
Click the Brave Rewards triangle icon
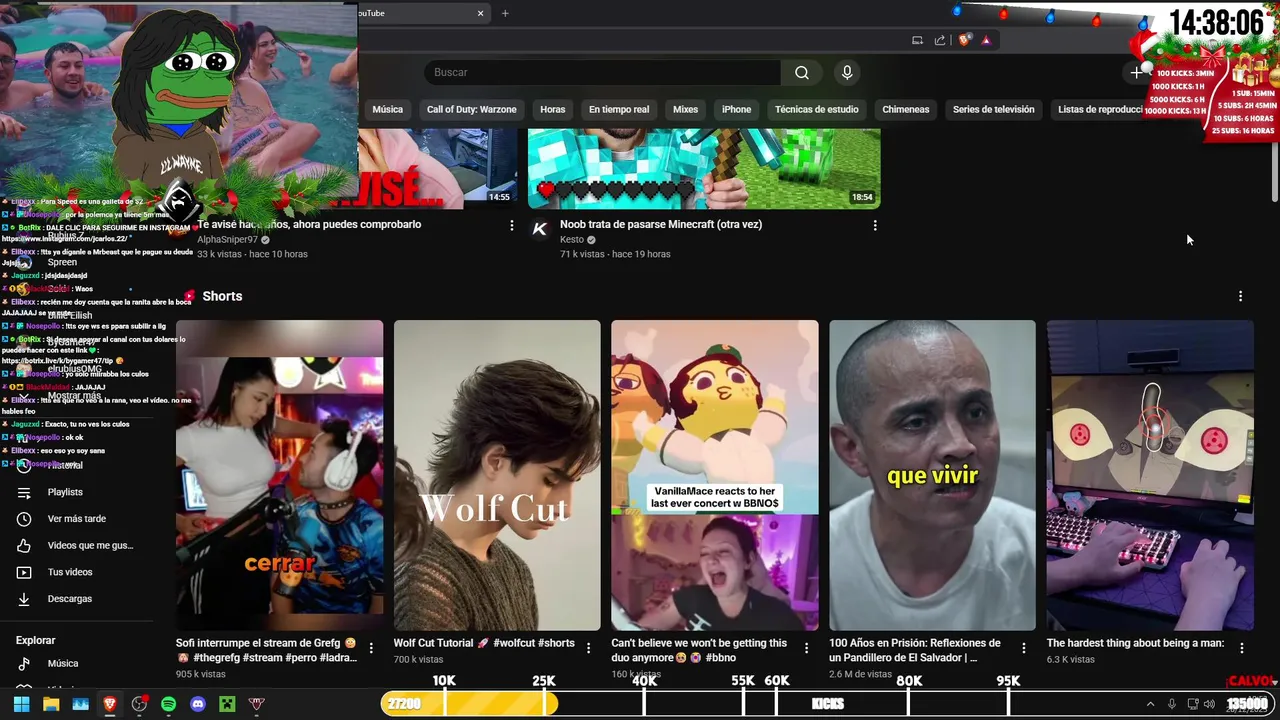click(x=986, y=40)
